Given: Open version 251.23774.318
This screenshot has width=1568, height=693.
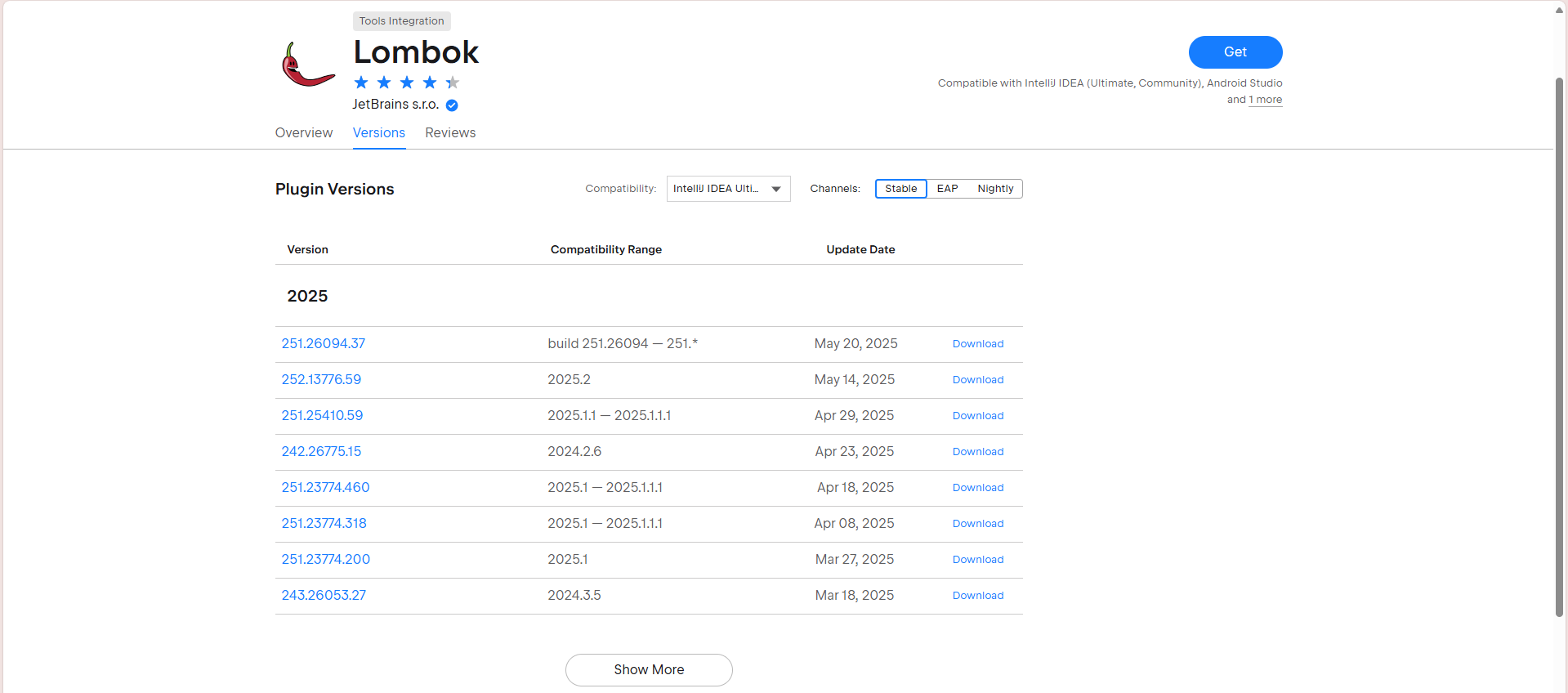Looking at the screenshot, I should coord(324,524).
